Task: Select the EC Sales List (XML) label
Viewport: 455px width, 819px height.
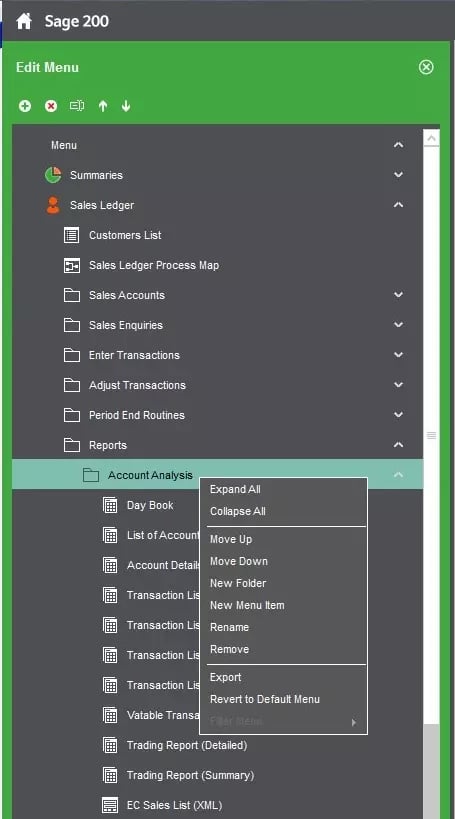Action: (x=174, y=805)
